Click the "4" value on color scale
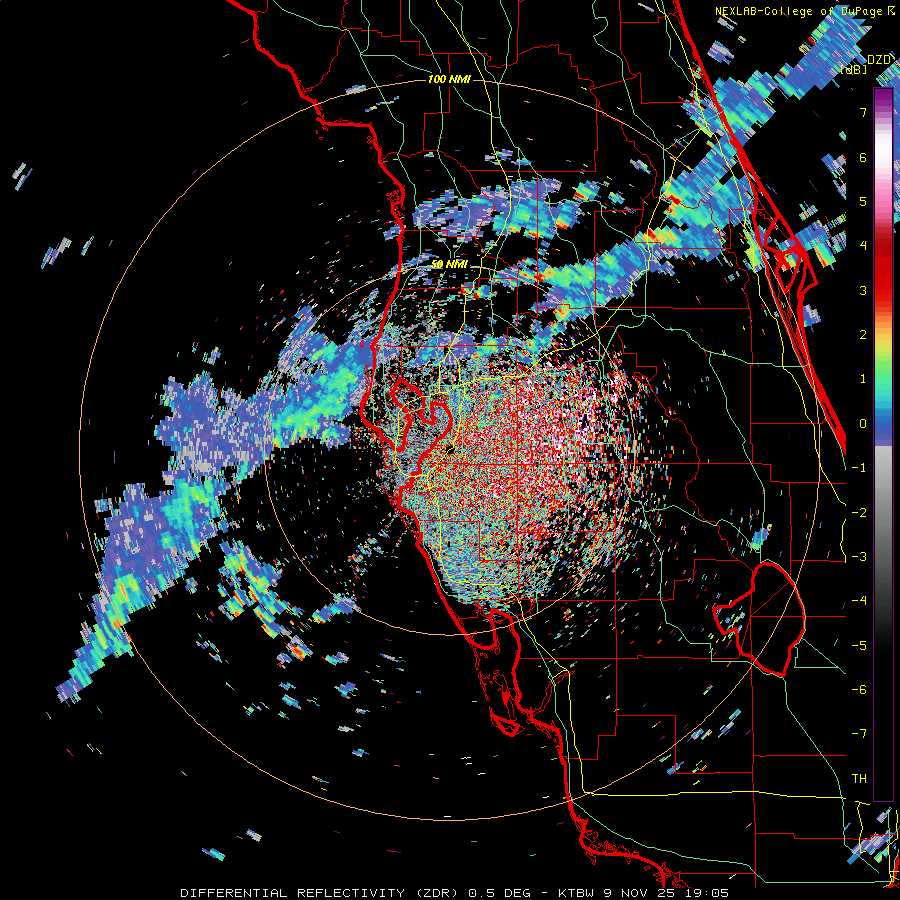900x900 pixels. point(862,246)
